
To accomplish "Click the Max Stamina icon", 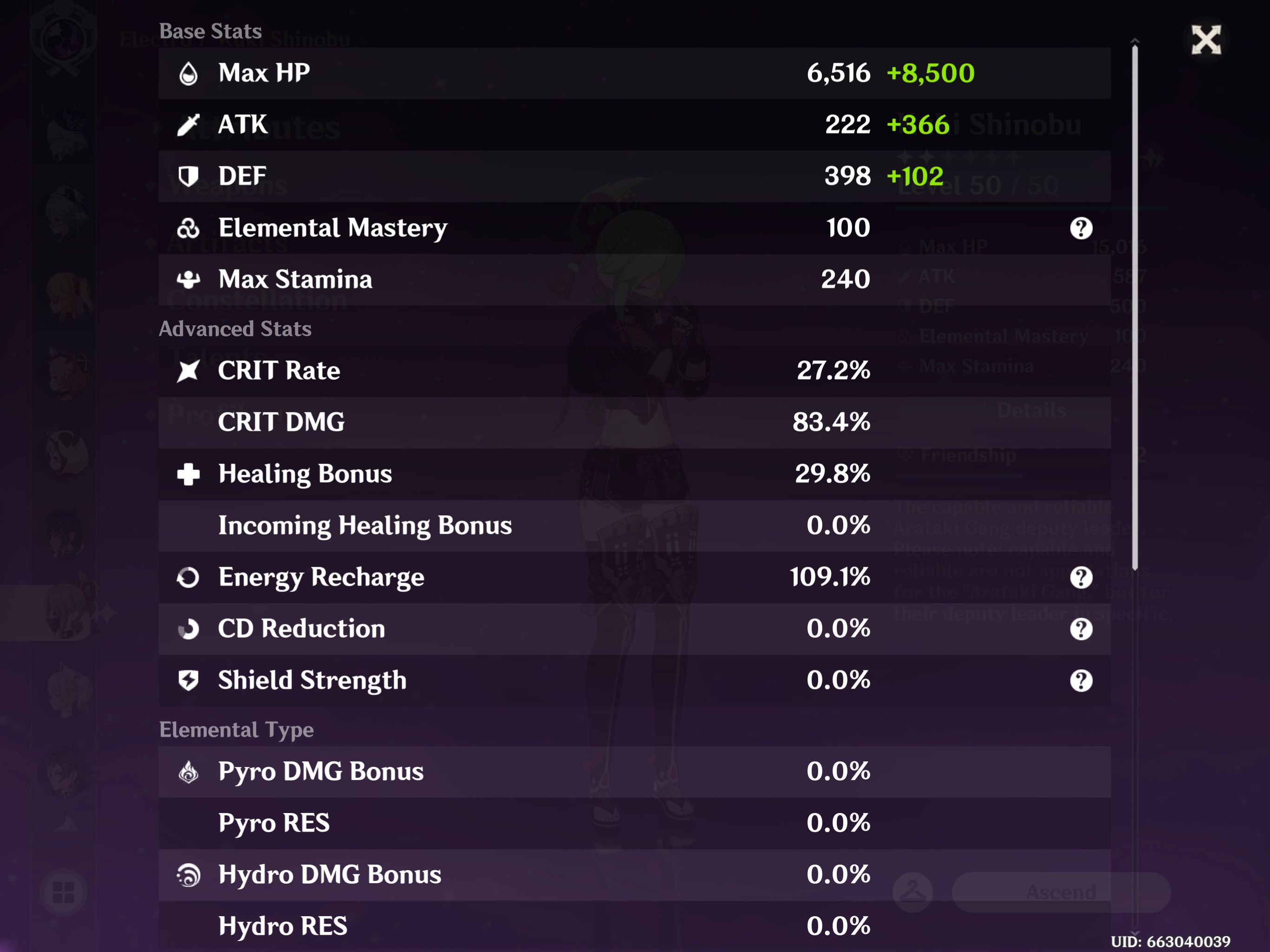I will point(188,280).
